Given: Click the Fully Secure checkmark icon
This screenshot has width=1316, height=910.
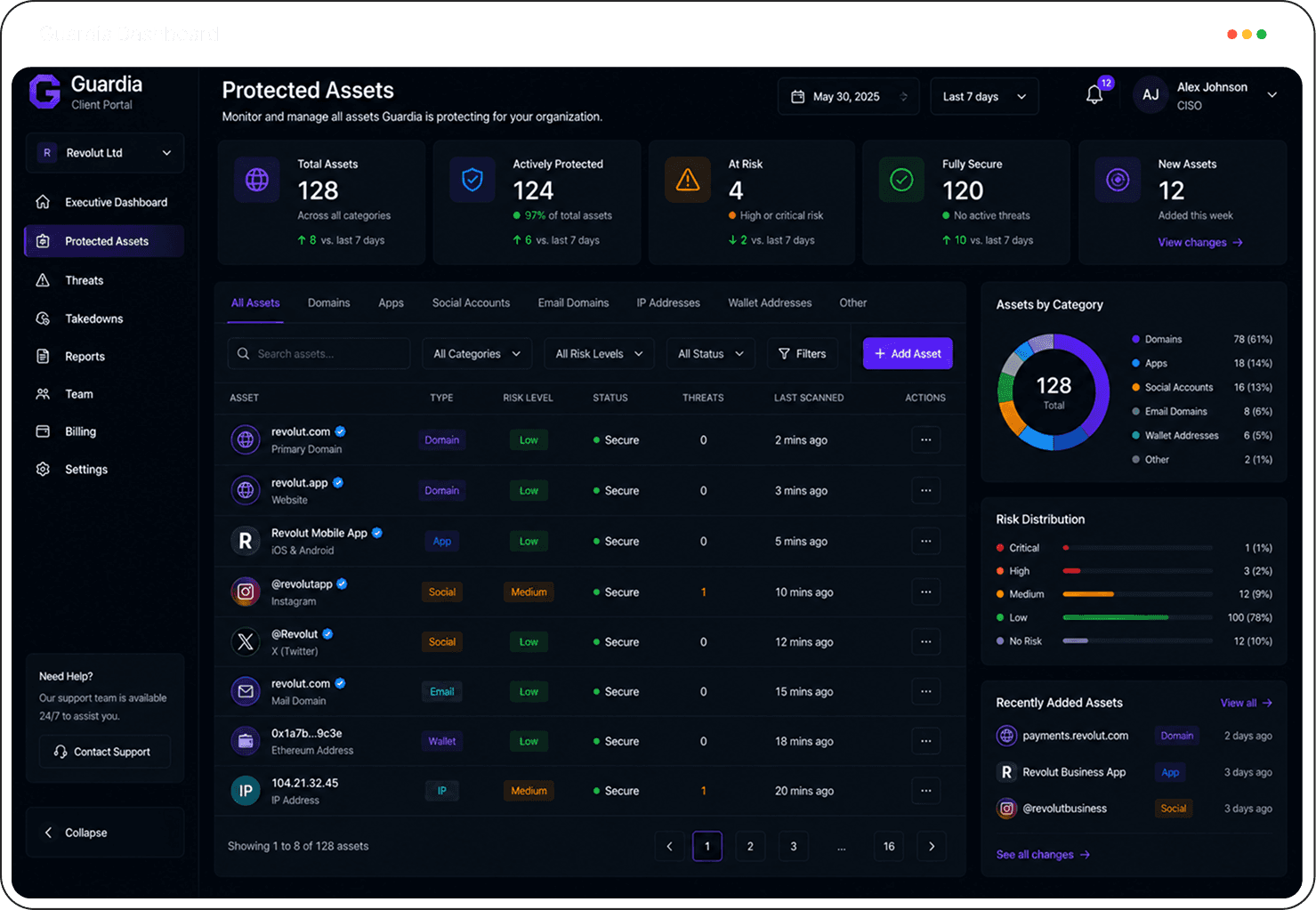Looking at the screenshot, I should [x=901, y=180].
